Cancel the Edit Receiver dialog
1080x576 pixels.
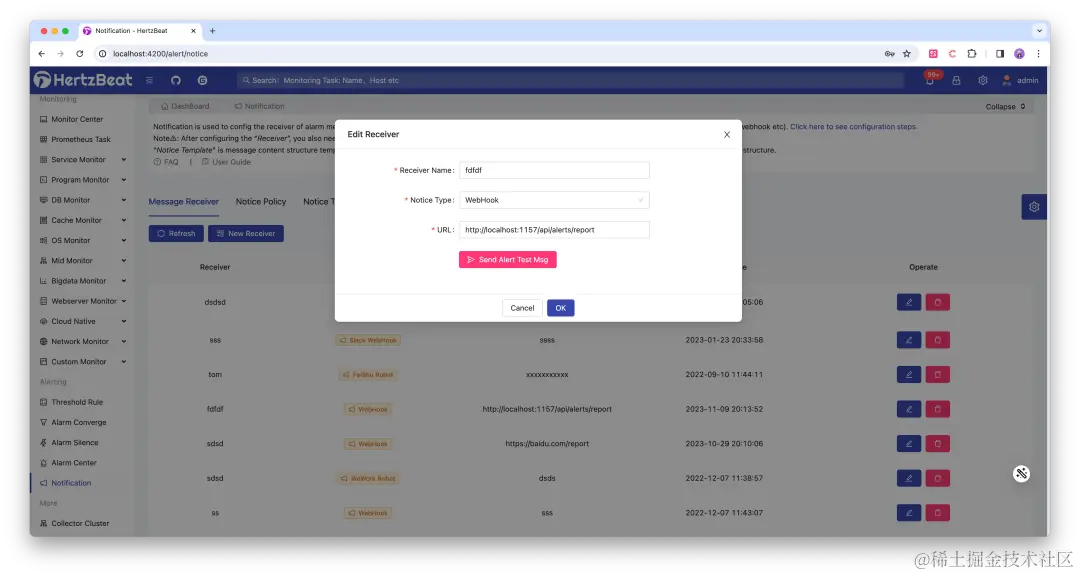[522, 308]
